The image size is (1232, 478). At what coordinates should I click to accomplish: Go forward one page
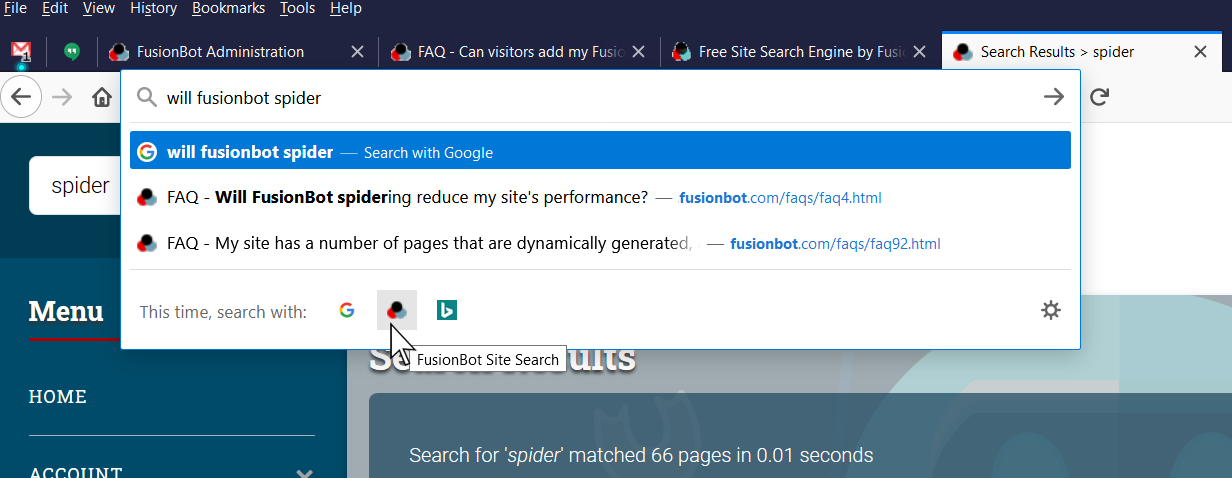coord(62,97)
